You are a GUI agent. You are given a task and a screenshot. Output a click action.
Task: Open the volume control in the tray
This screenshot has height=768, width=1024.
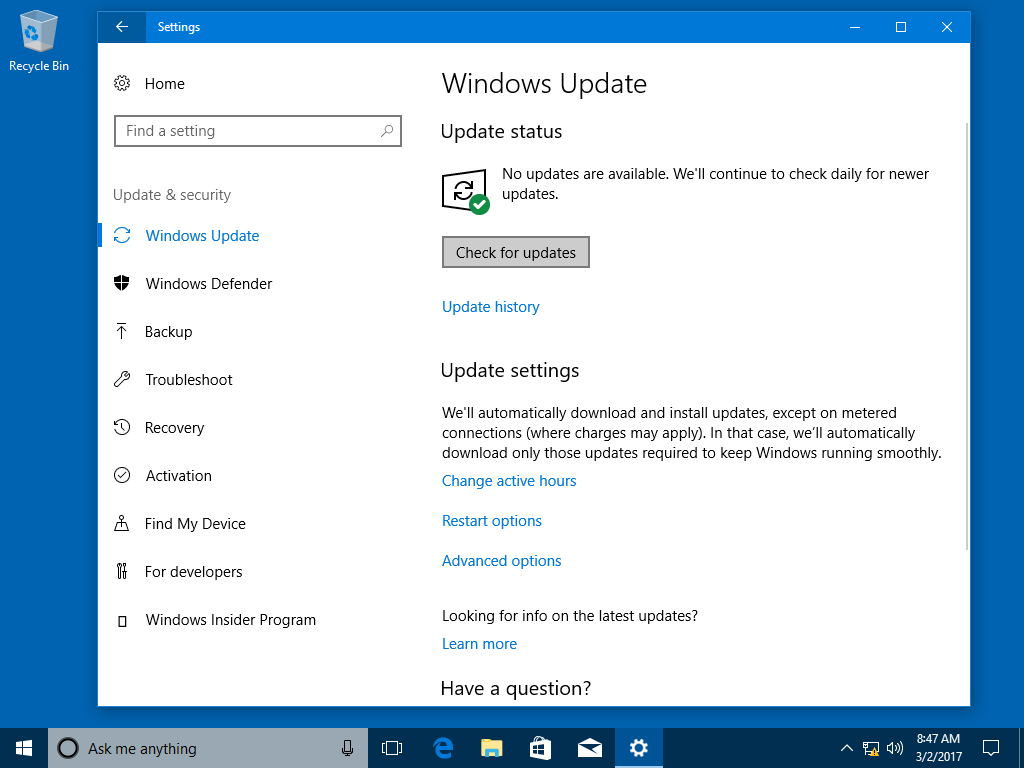(x=895, y=747)
